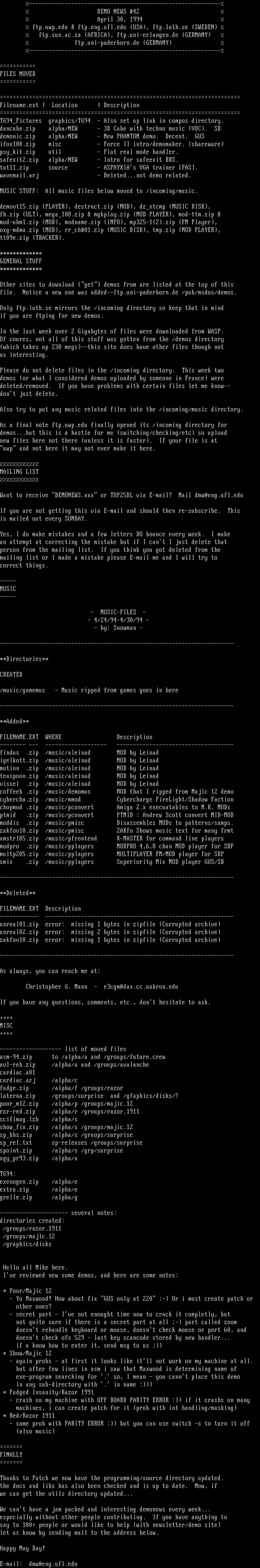
Task: Select the FILES MOVED section heading
Action: [18, 74]
